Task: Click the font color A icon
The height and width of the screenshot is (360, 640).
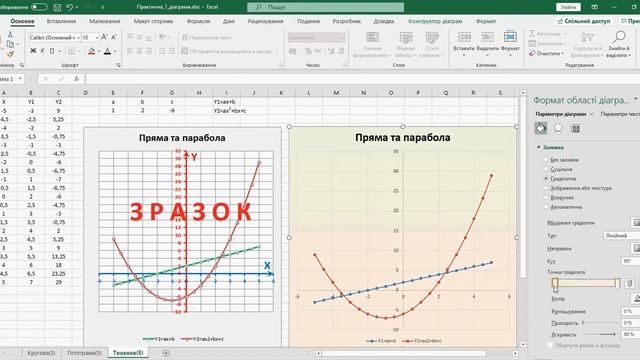Action: point(107,51)
